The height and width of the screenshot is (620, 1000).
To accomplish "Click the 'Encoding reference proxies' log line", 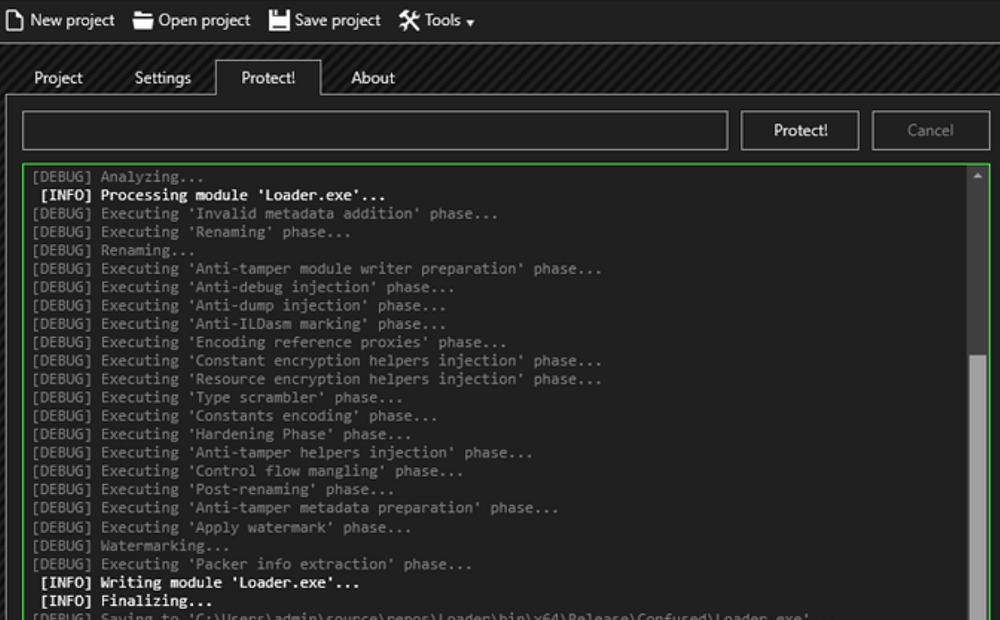I will (269, 343).
